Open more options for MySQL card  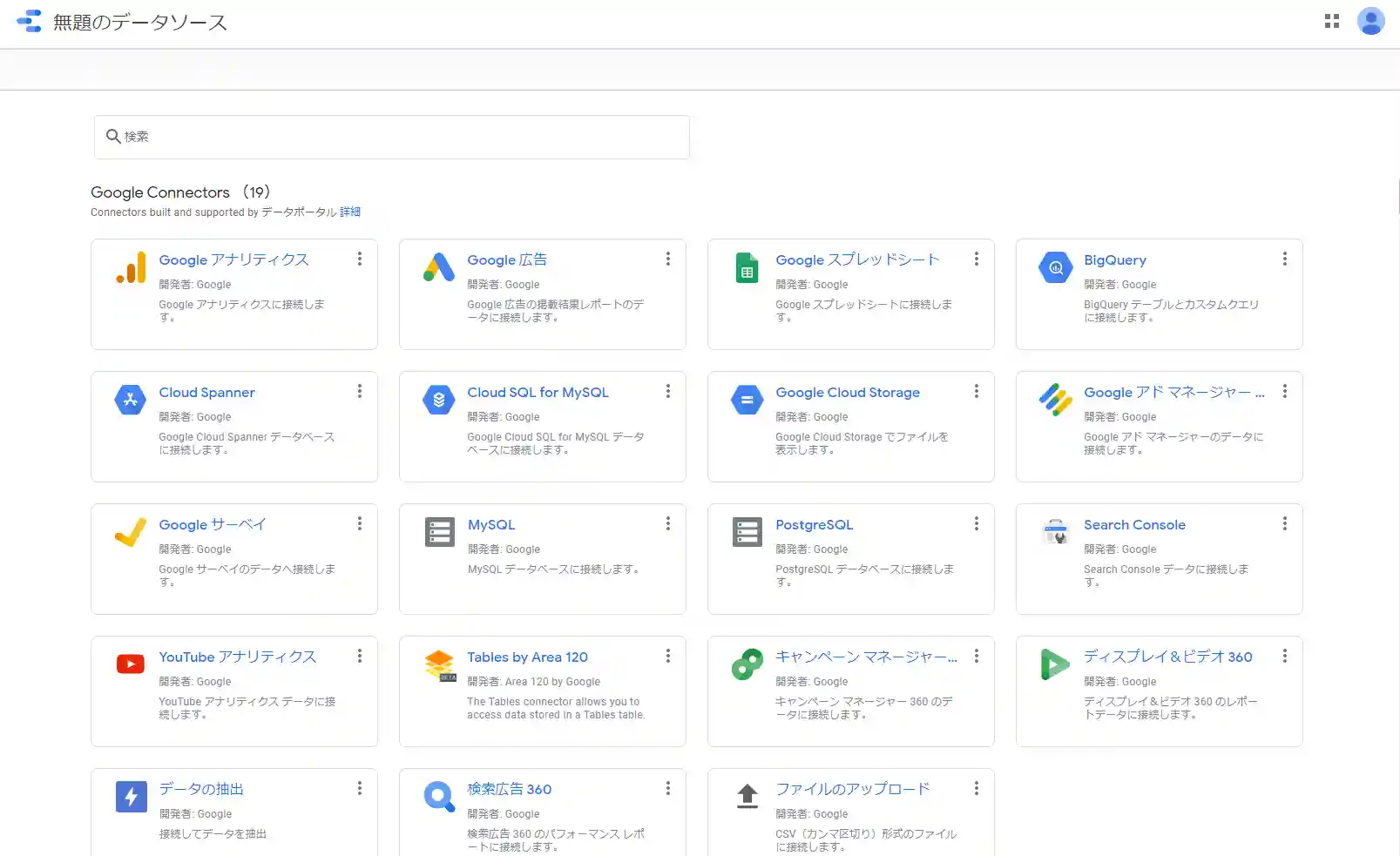click(667, 524)
